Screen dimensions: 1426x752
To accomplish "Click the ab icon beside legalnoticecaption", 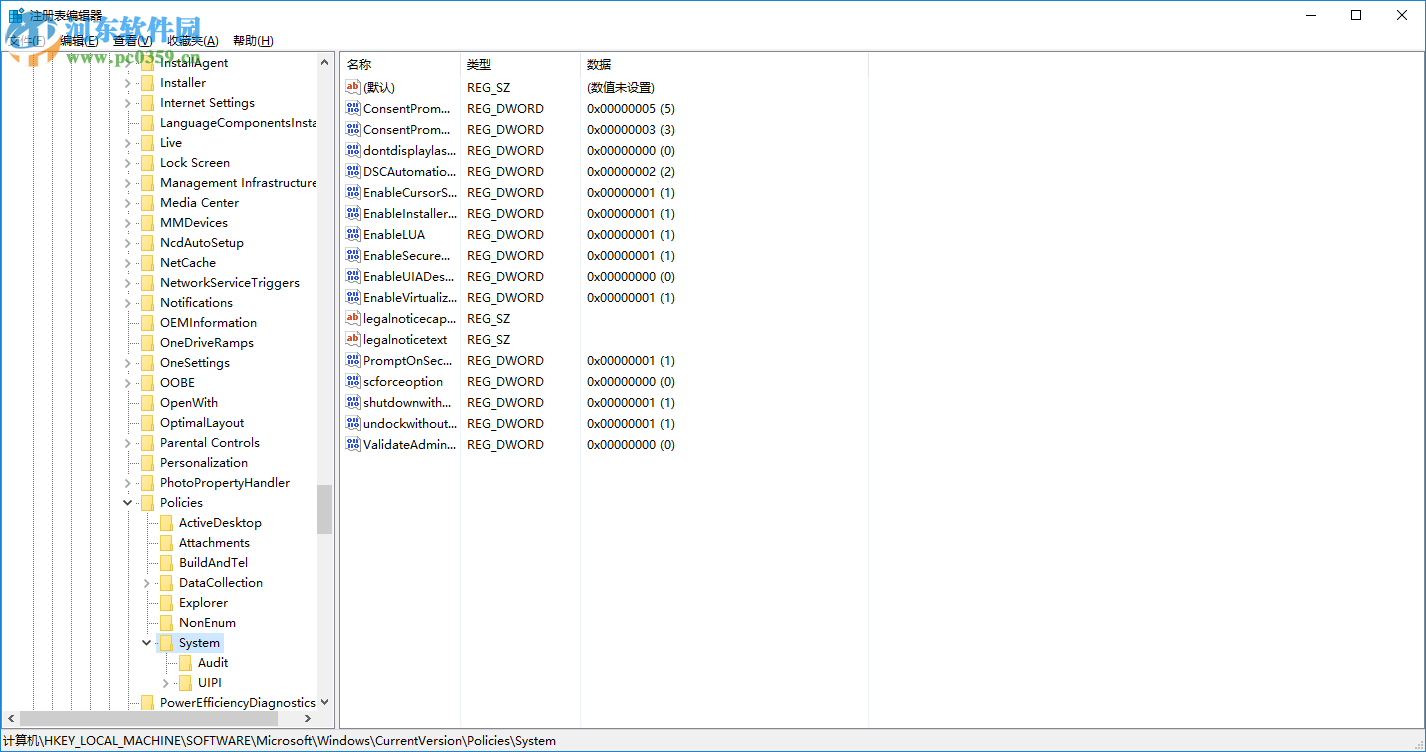I will (352, 318).
